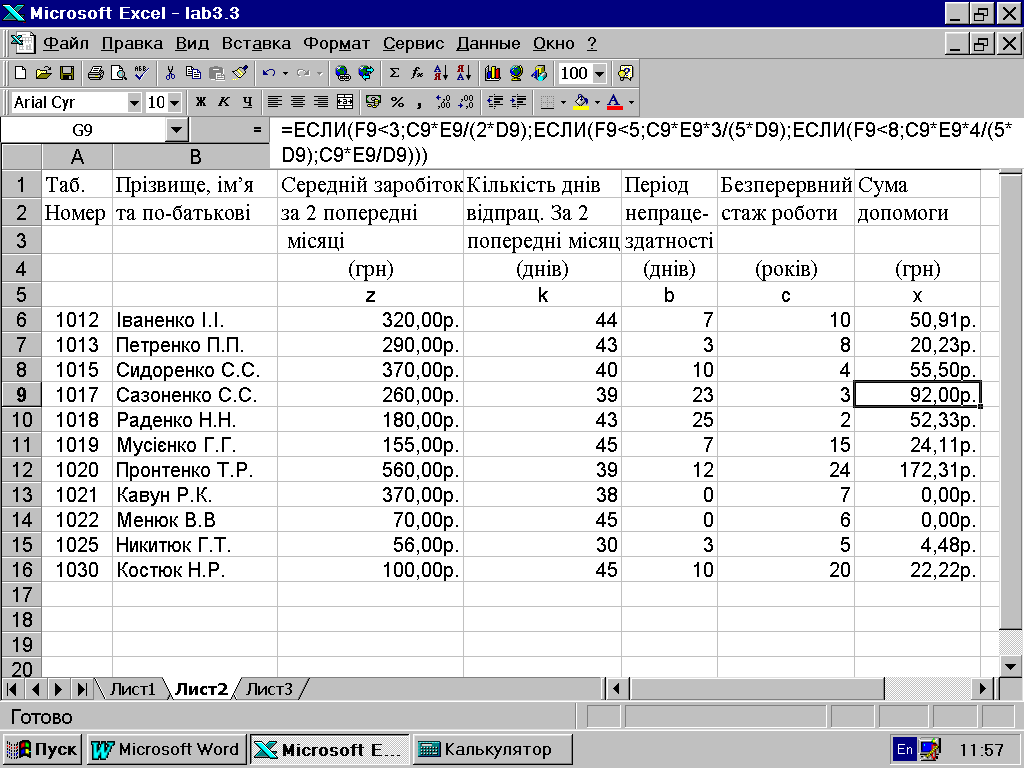The width and height of the screenshot is (1024, 768).
Task: Open the zoom percentage dropdown
Action: 600,73
